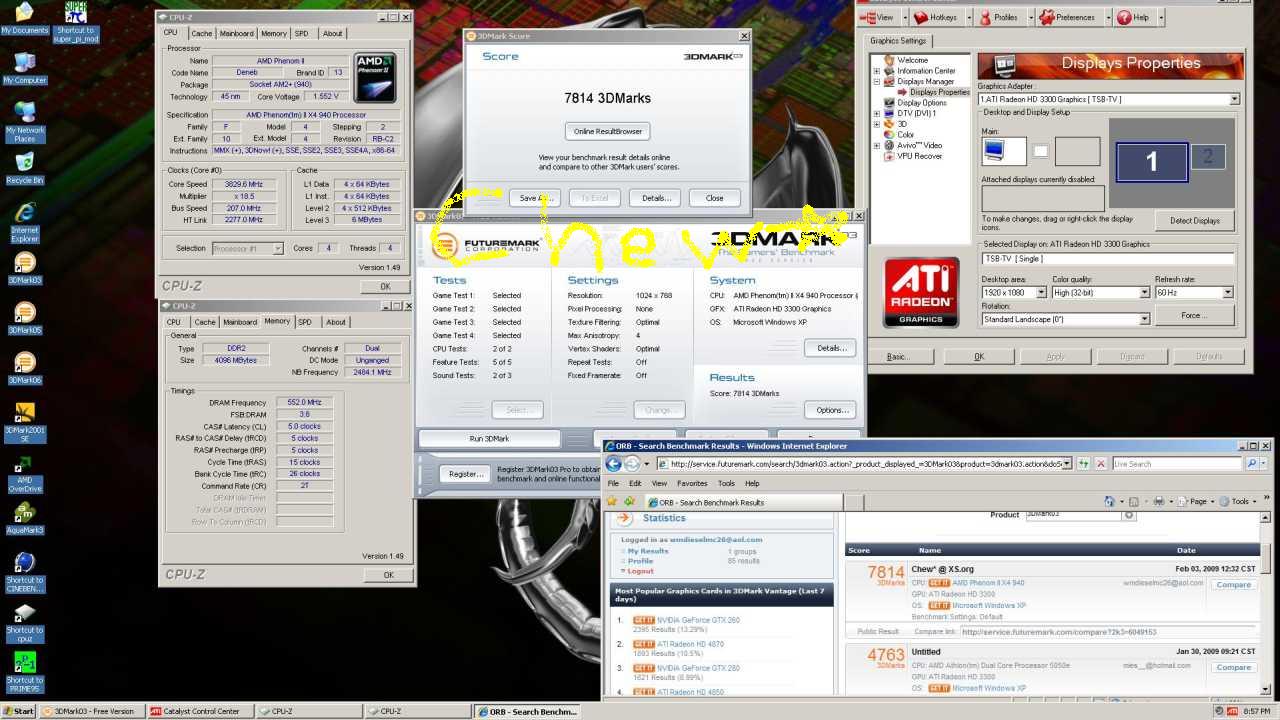Expand the DTV (DVI) 1 tree node
The height and width of the screenshot is (720, 1280).
coord(877,114)
